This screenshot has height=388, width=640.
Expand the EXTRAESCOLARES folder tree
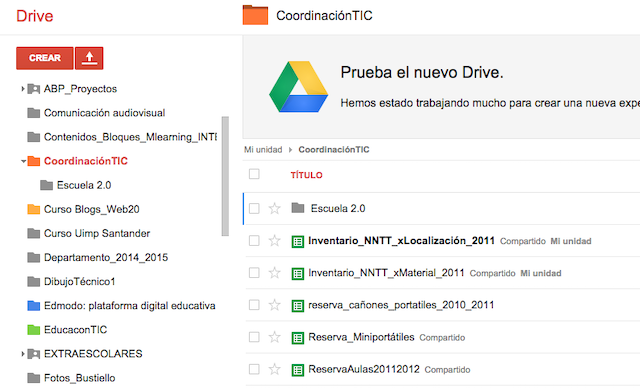tap(23, 354)
